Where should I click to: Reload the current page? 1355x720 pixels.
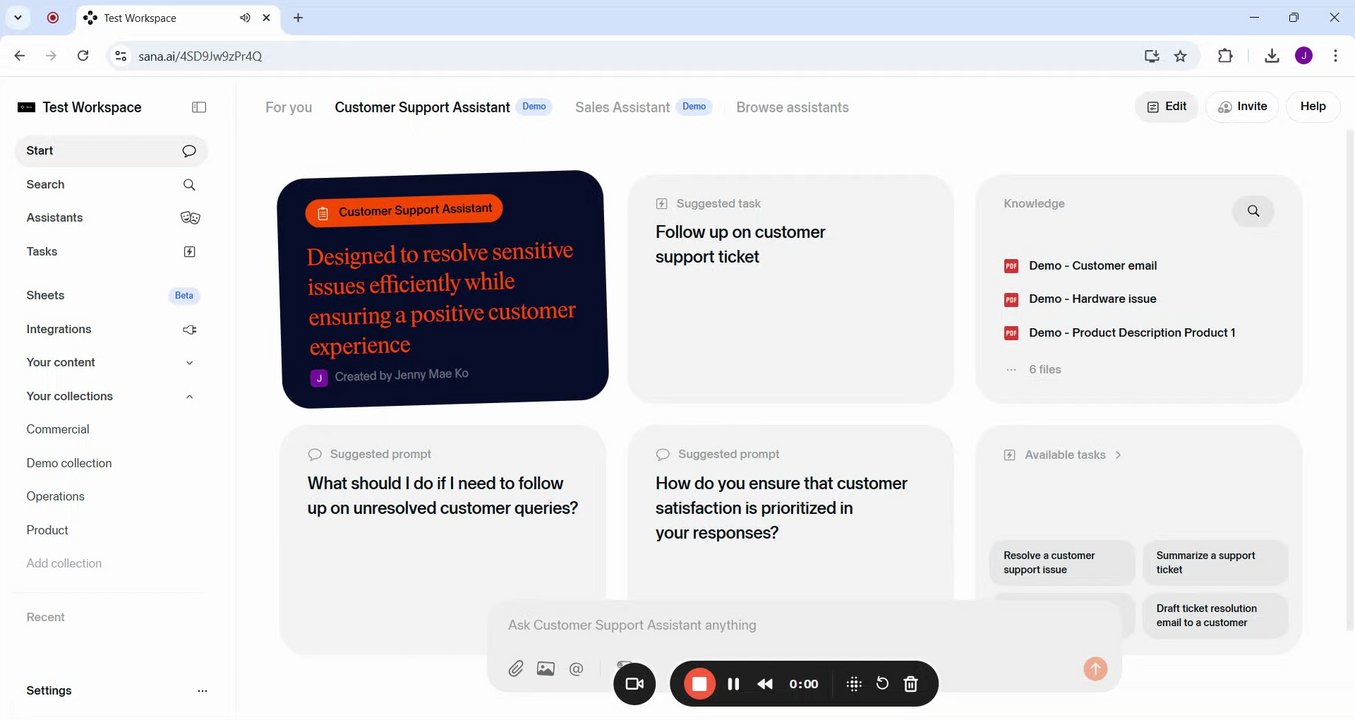coord(83,56)
